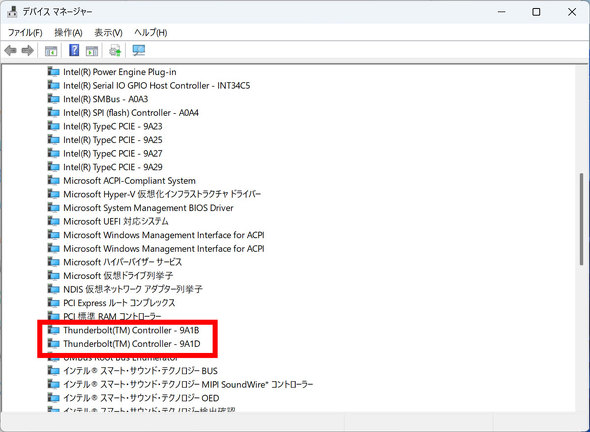This screenshot has height=432, width=590.
Task: Select Intel(R) TypeC PCIE - 9A27
Action: click(113, 154)
